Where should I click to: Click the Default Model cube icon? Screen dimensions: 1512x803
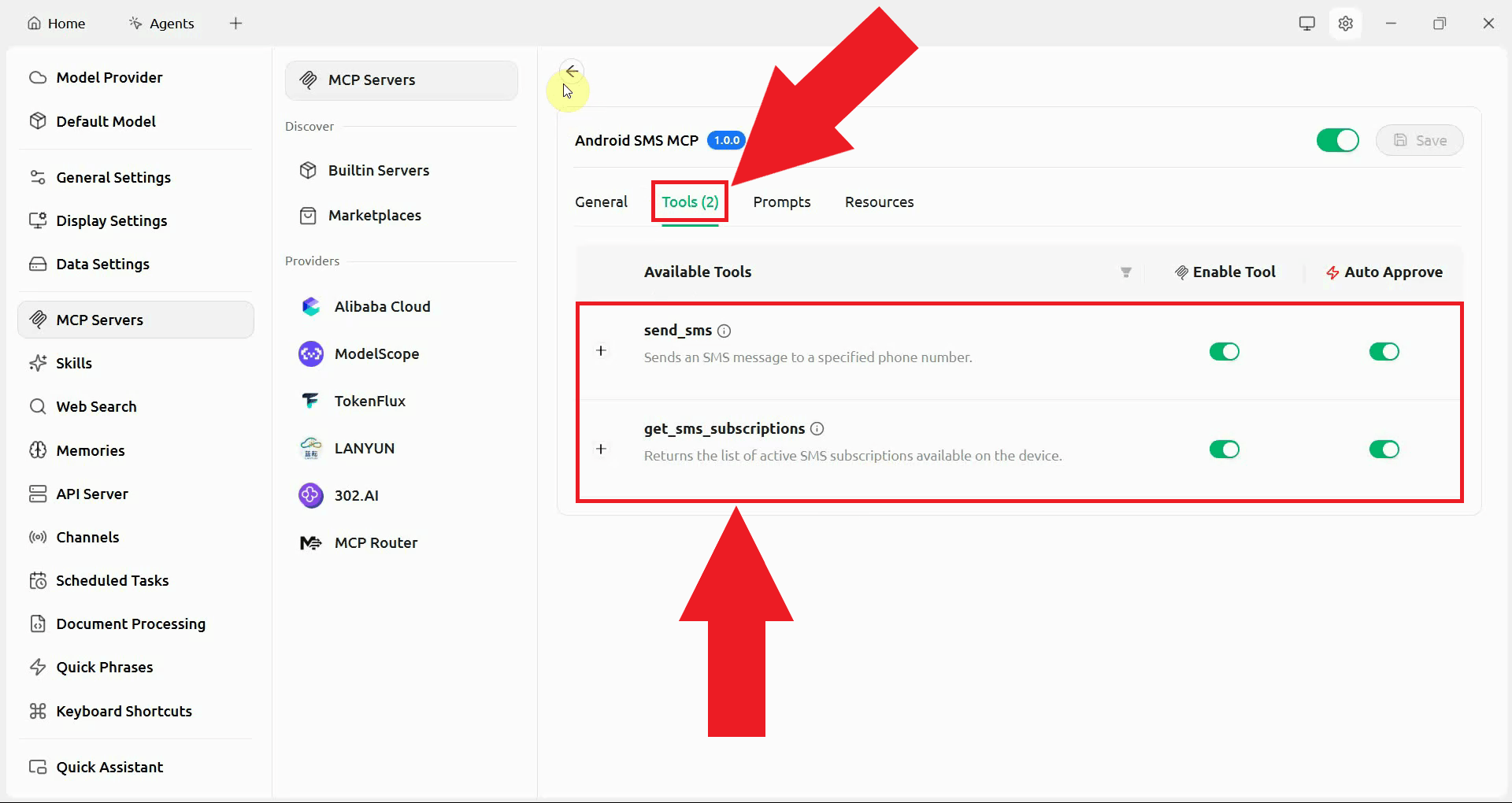point(38,121)
